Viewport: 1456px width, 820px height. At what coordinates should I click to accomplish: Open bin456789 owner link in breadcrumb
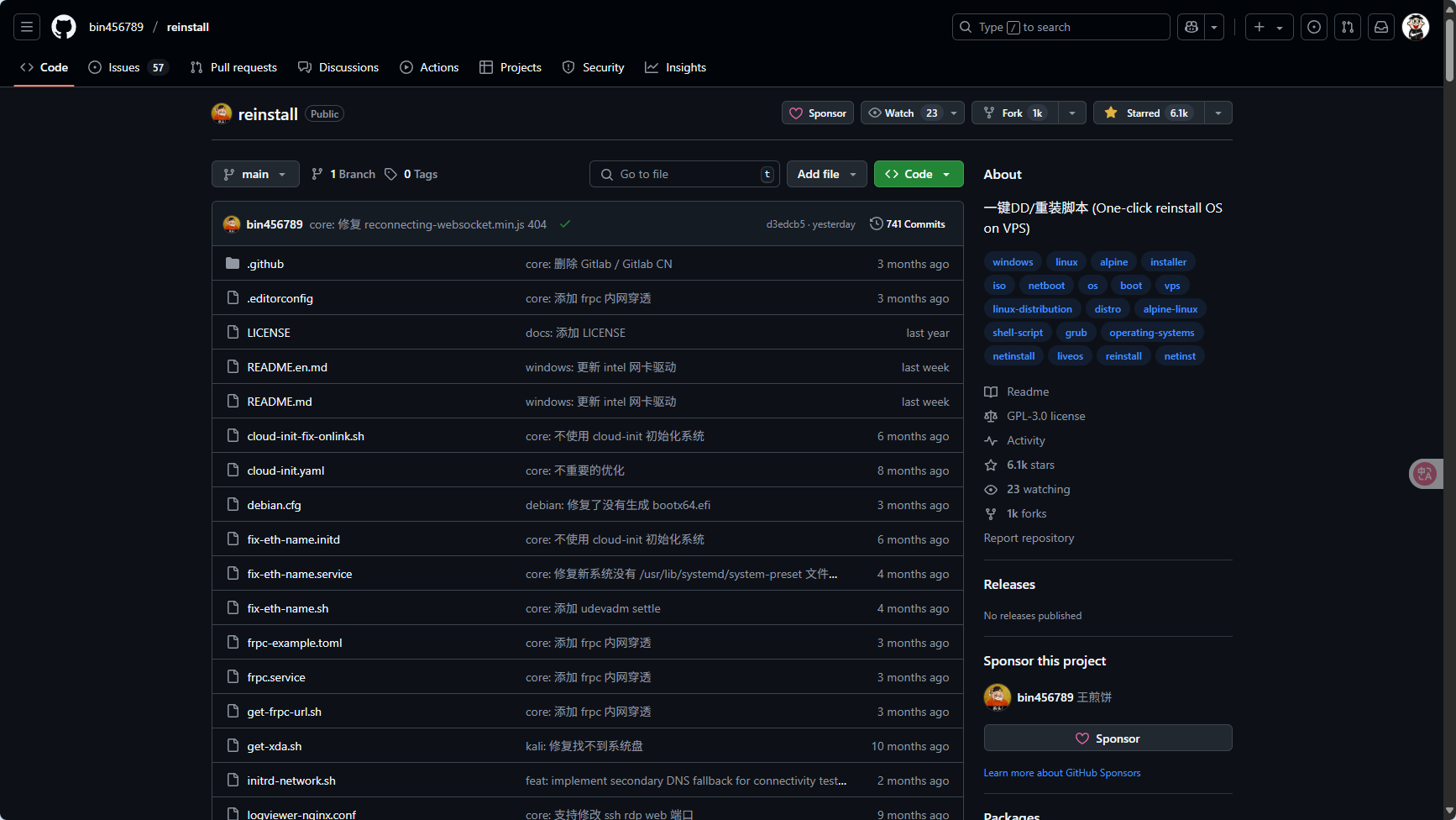click(116, 27)
